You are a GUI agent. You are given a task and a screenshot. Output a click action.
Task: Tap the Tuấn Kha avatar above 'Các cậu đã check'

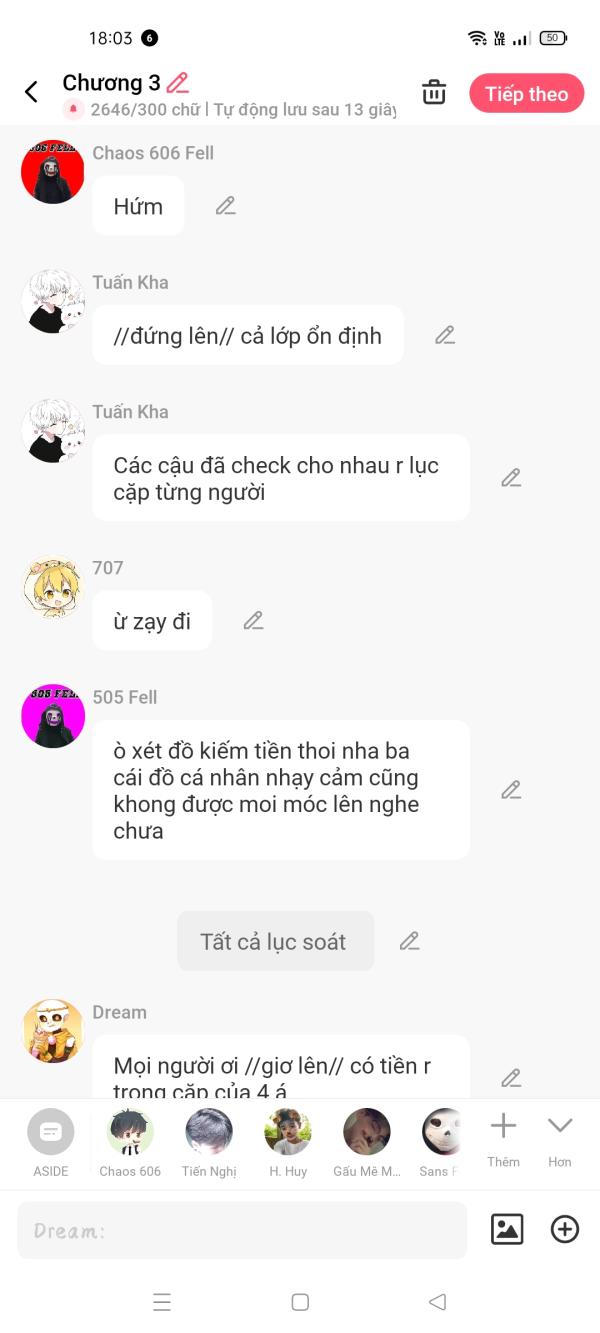(x=53, y=431)
